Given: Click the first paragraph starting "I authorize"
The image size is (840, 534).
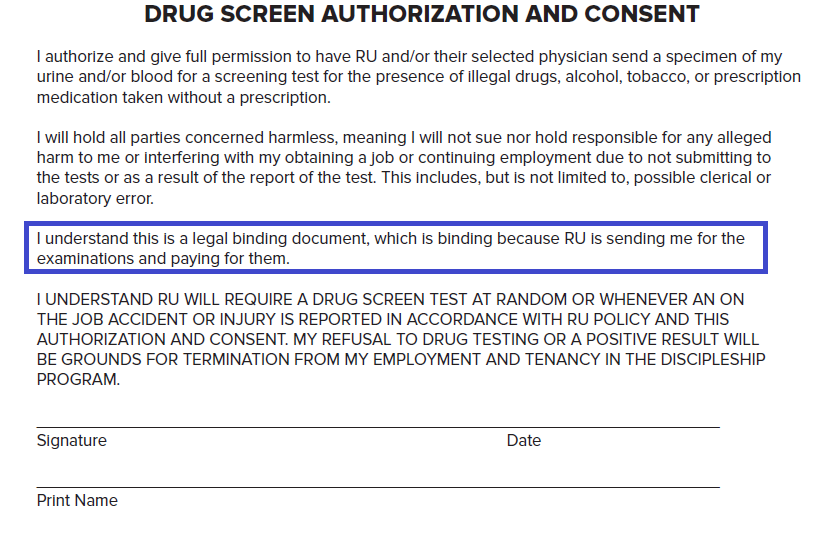Looking at the screenshot, I should (418, 77).
